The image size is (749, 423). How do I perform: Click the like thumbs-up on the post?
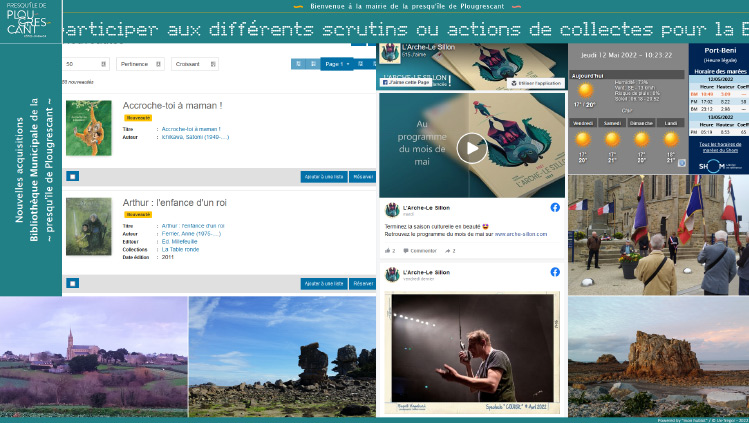coord(390,251)
